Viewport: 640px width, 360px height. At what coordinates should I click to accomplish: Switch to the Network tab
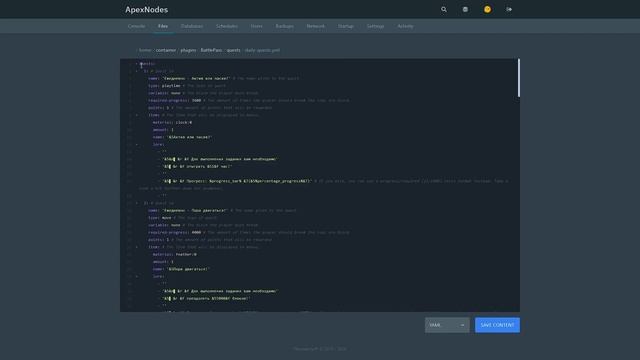316,26
